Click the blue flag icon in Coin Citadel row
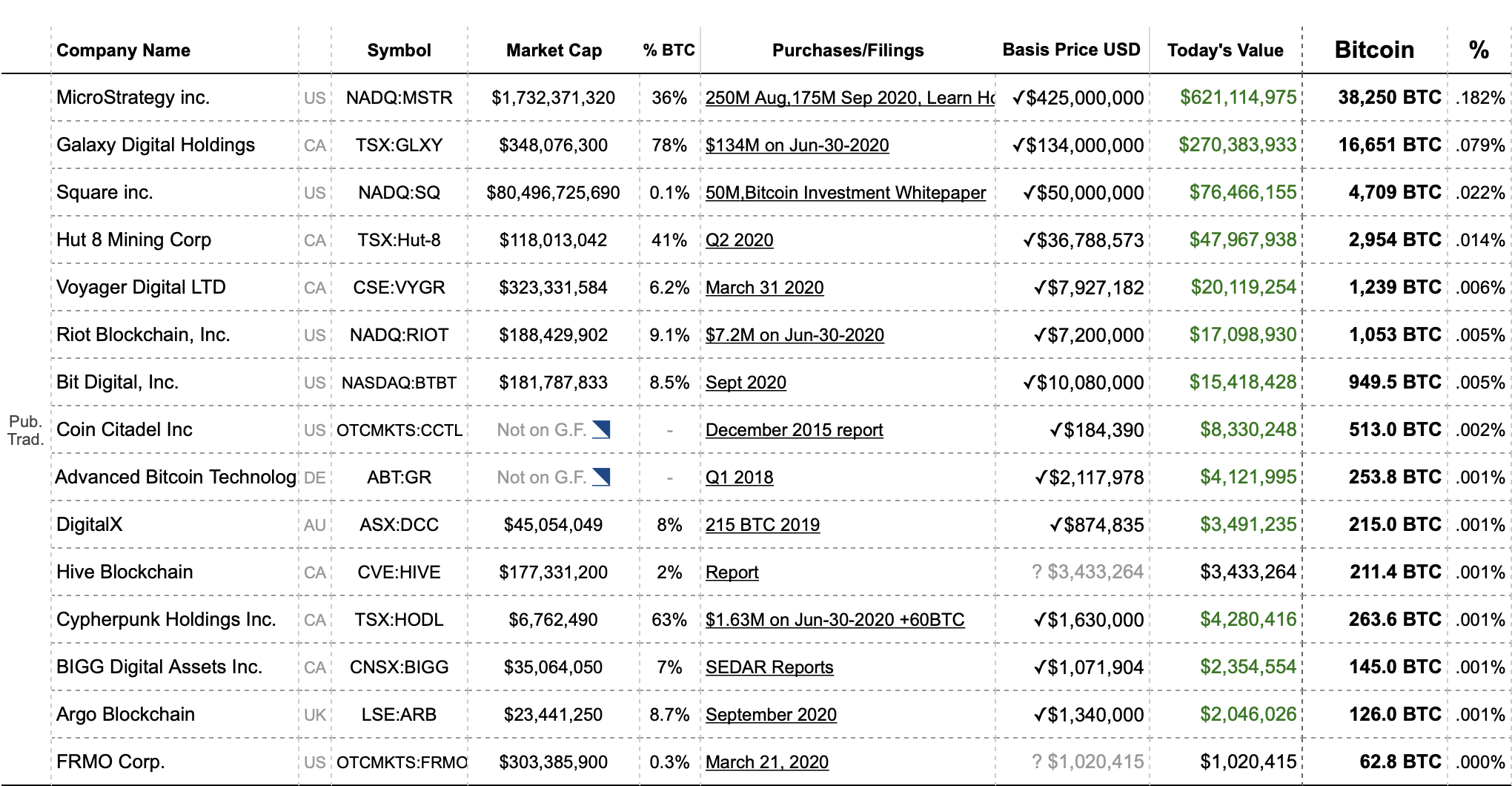Viewport: 1512px width, 786px height. point(601,429)
